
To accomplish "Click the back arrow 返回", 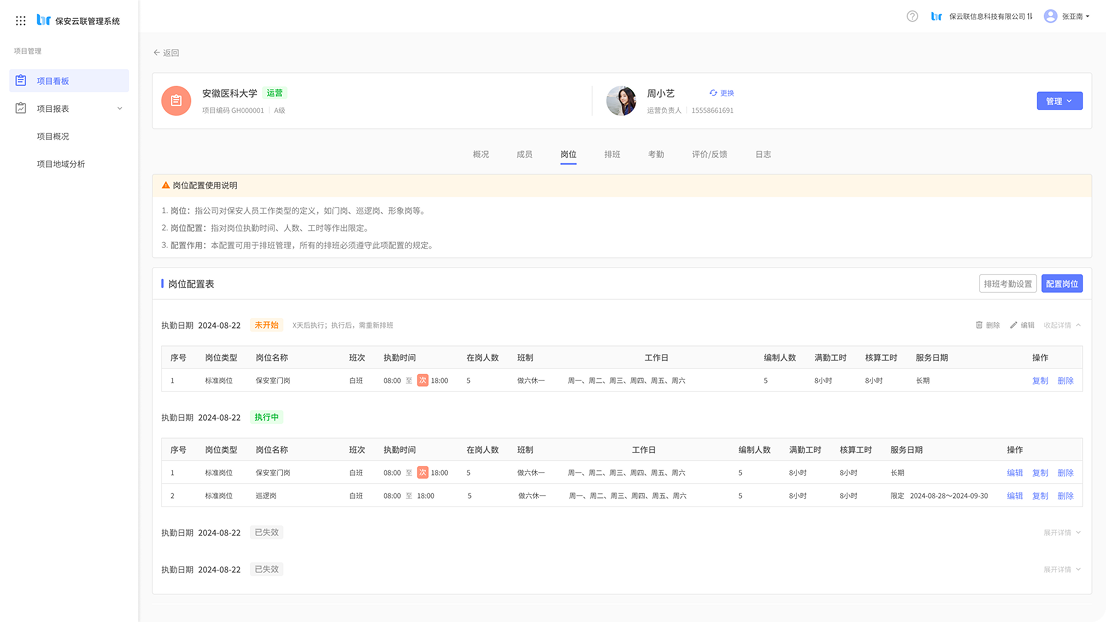I will (157, 53).
